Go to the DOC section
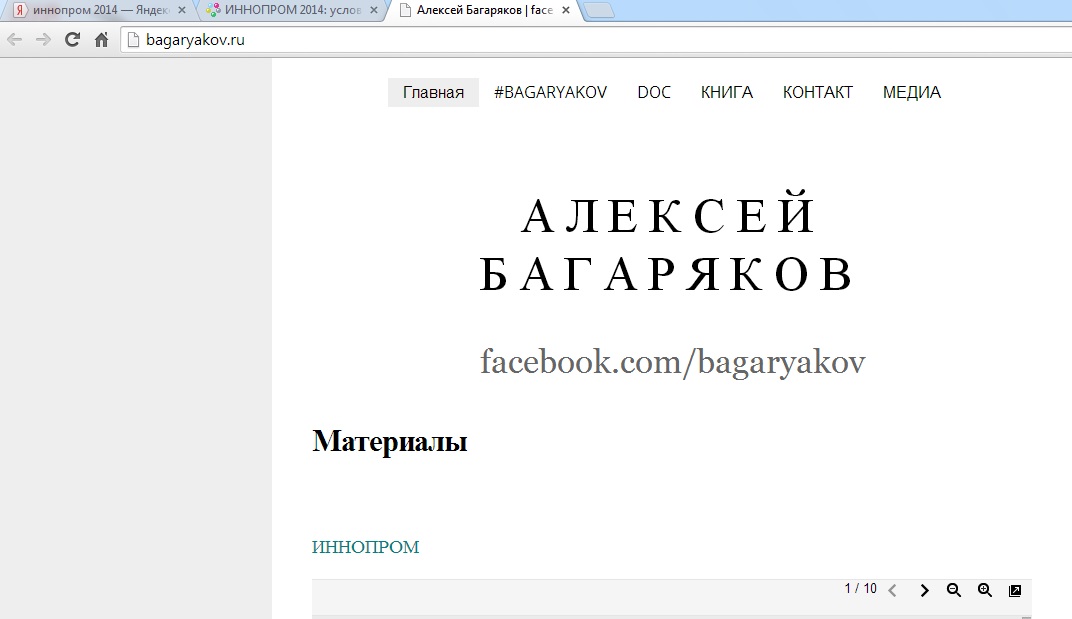Image resolution: width=1072 pixels, height=619 pixels. click(x=654, y=92)
